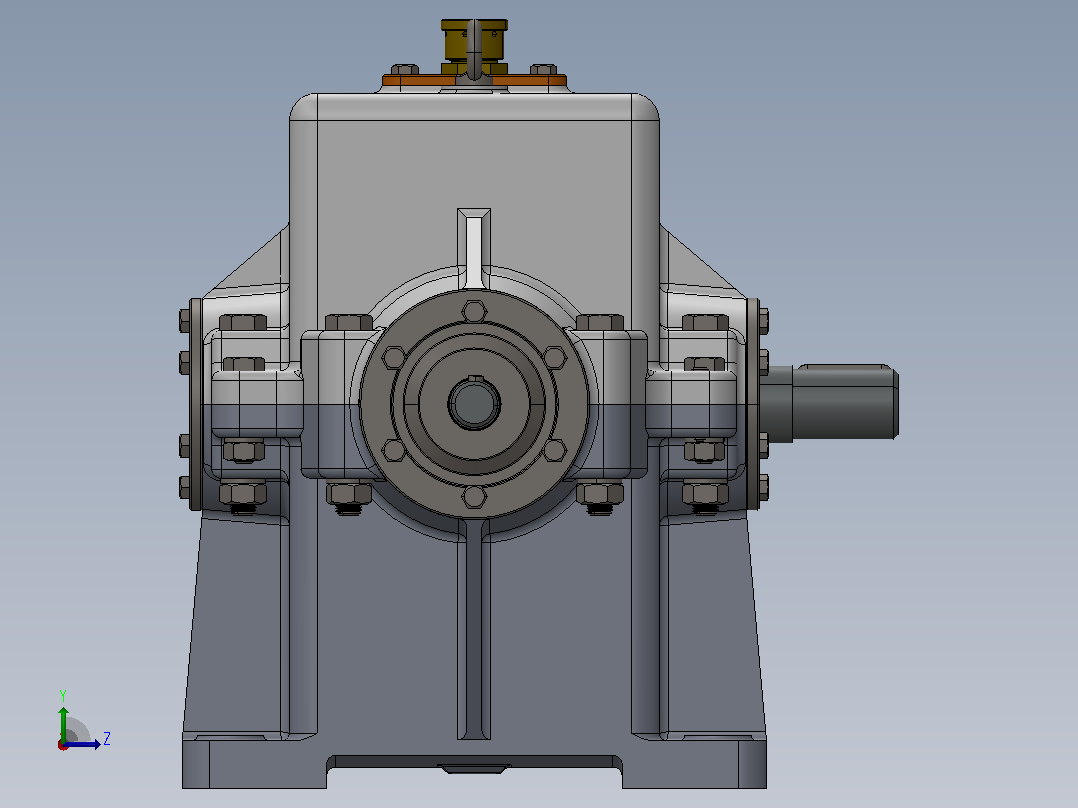Select the topmost hex bolt on the round end cap
The width and height of the screenshot is (1078, 808).
474,311
